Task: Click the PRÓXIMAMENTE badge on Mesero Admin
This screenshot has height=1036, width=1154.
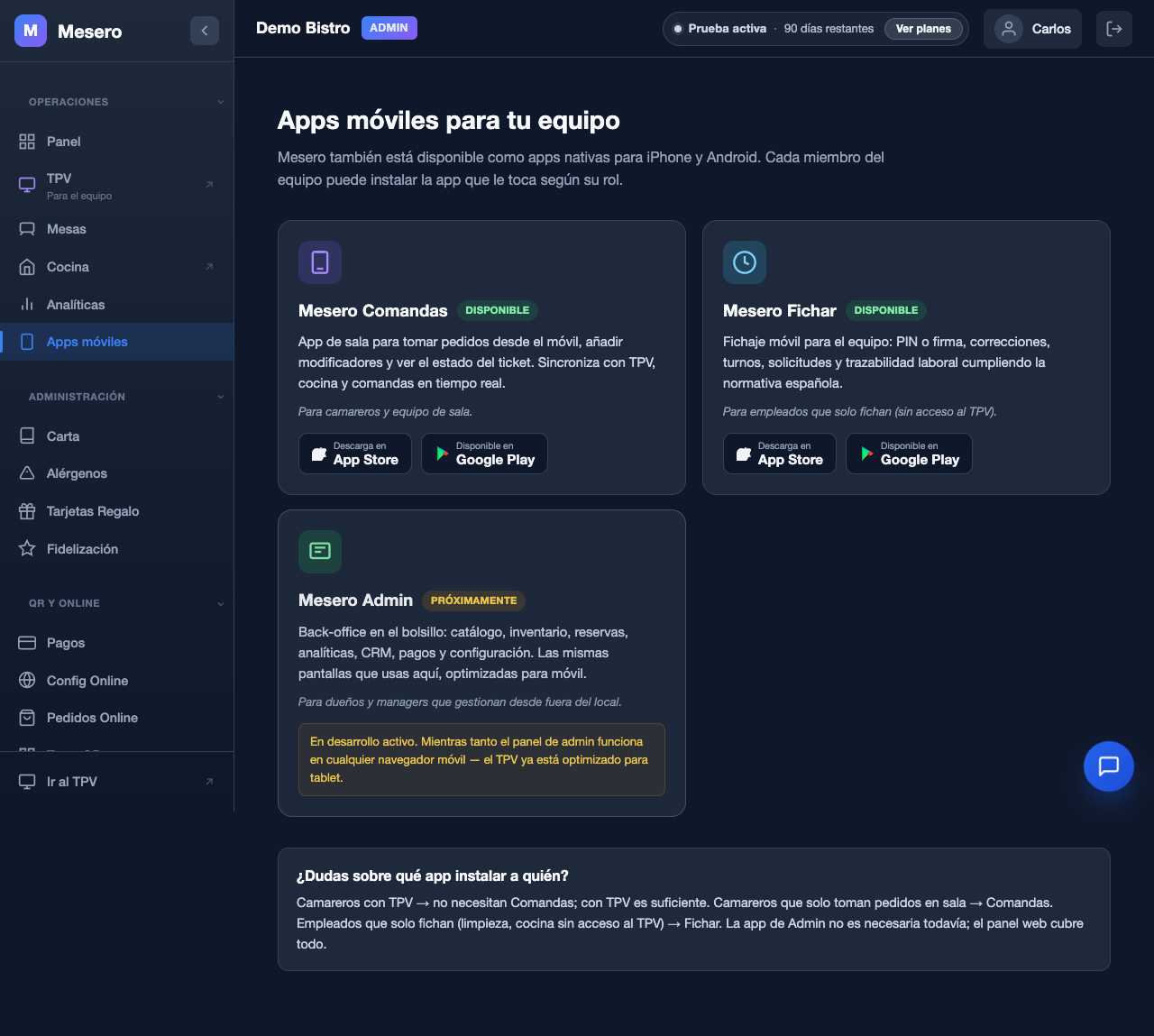Action: pyautogui.click(x=474, y=601)
